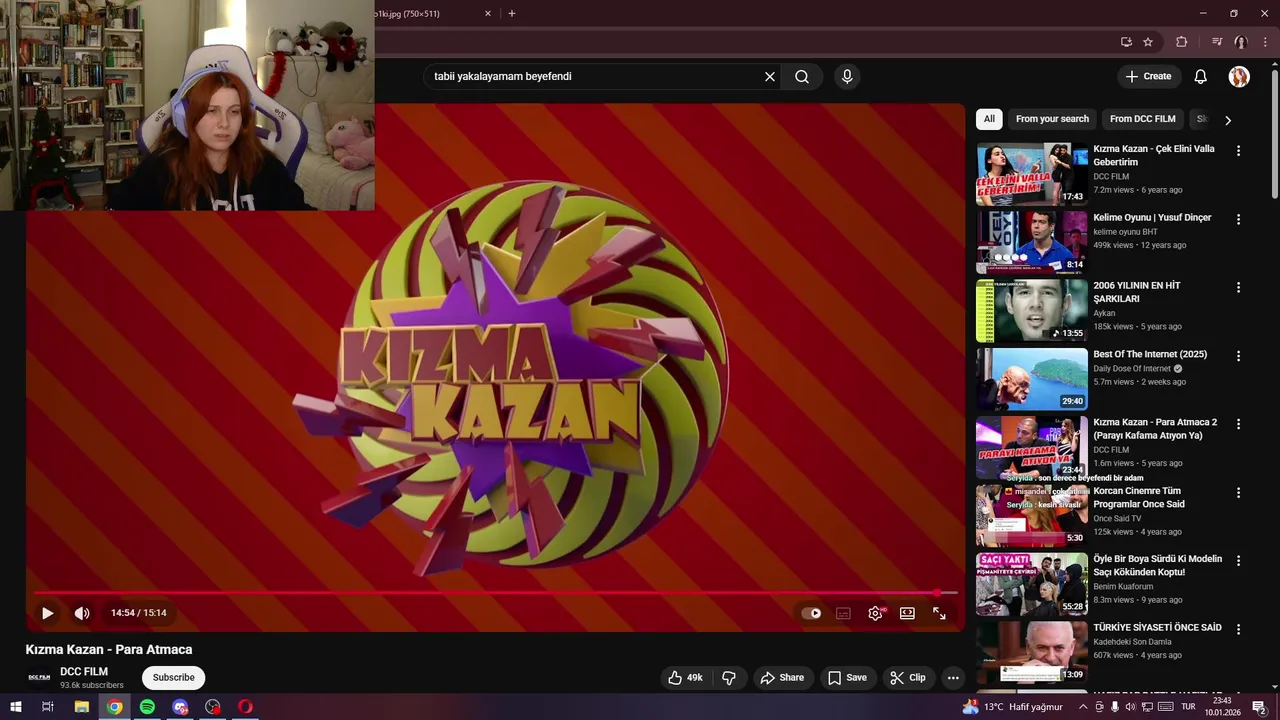Open Opera browser from taskbar
Screen dimensions: 1280x720
[245, 707]
